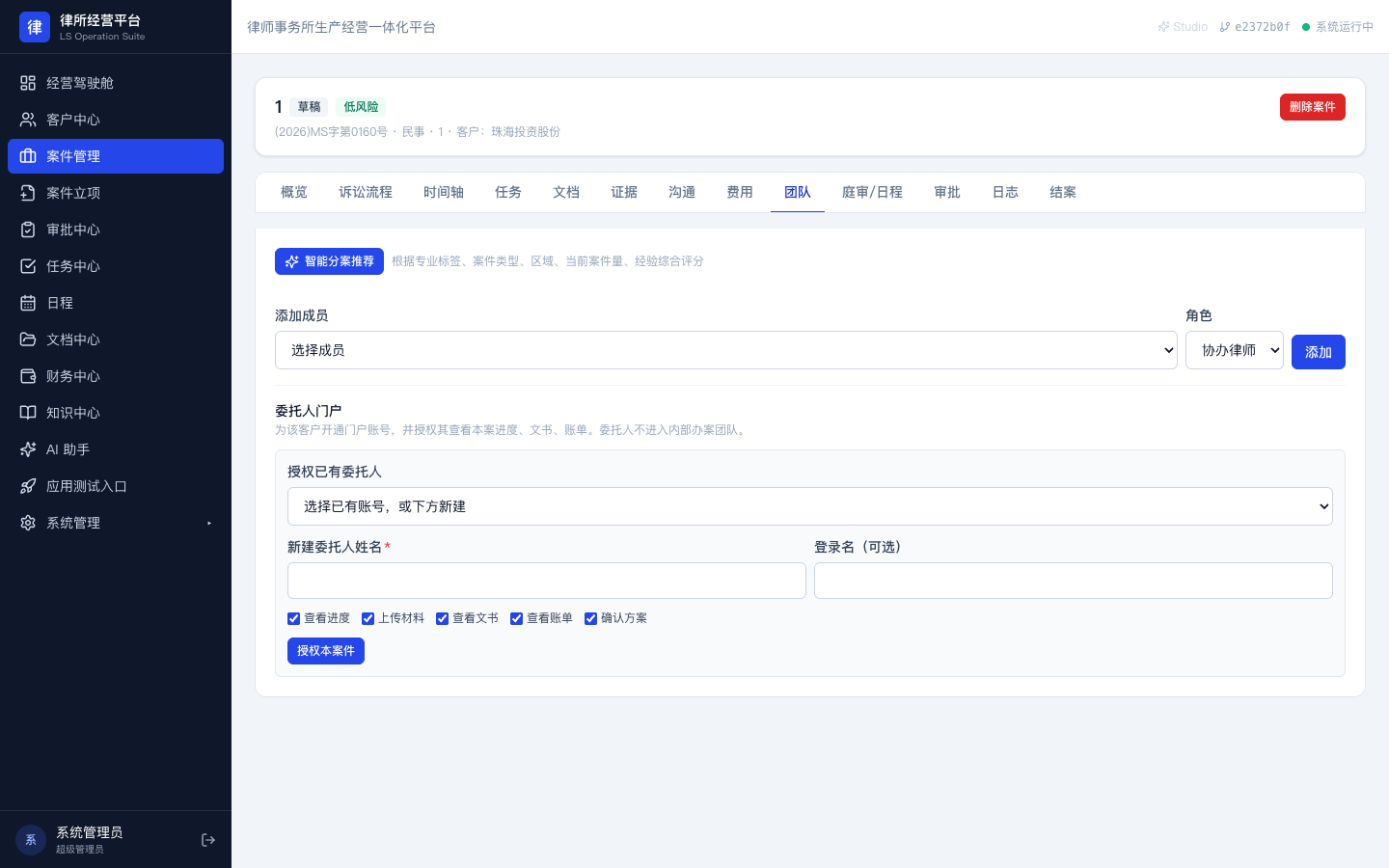The width and height of the screenshot is (1389, 868).
Task: Disable the 确认方案 checkbox
Action: coord(590,618)
